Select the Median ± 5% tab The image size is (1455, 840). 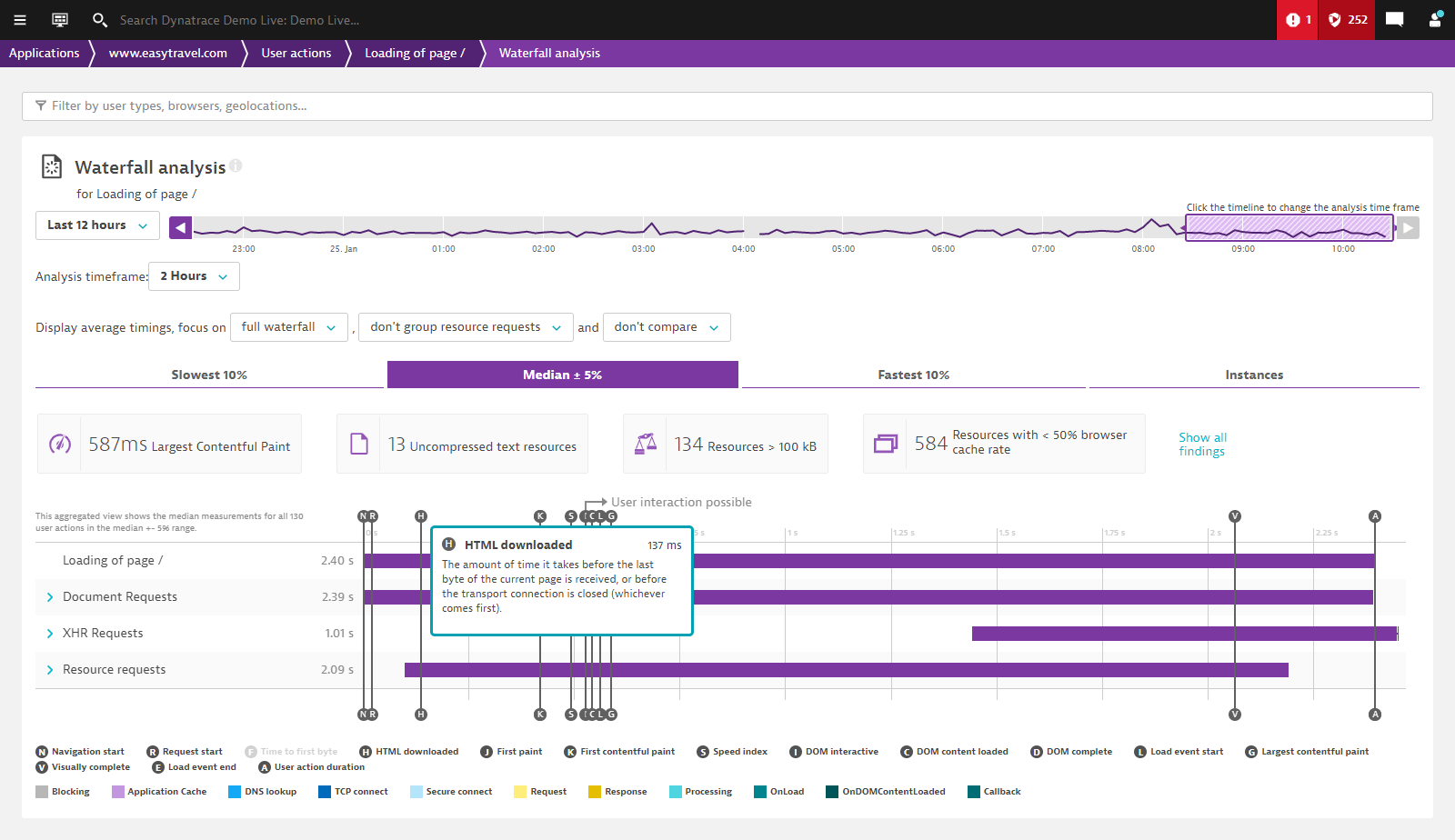pos(563,375)
